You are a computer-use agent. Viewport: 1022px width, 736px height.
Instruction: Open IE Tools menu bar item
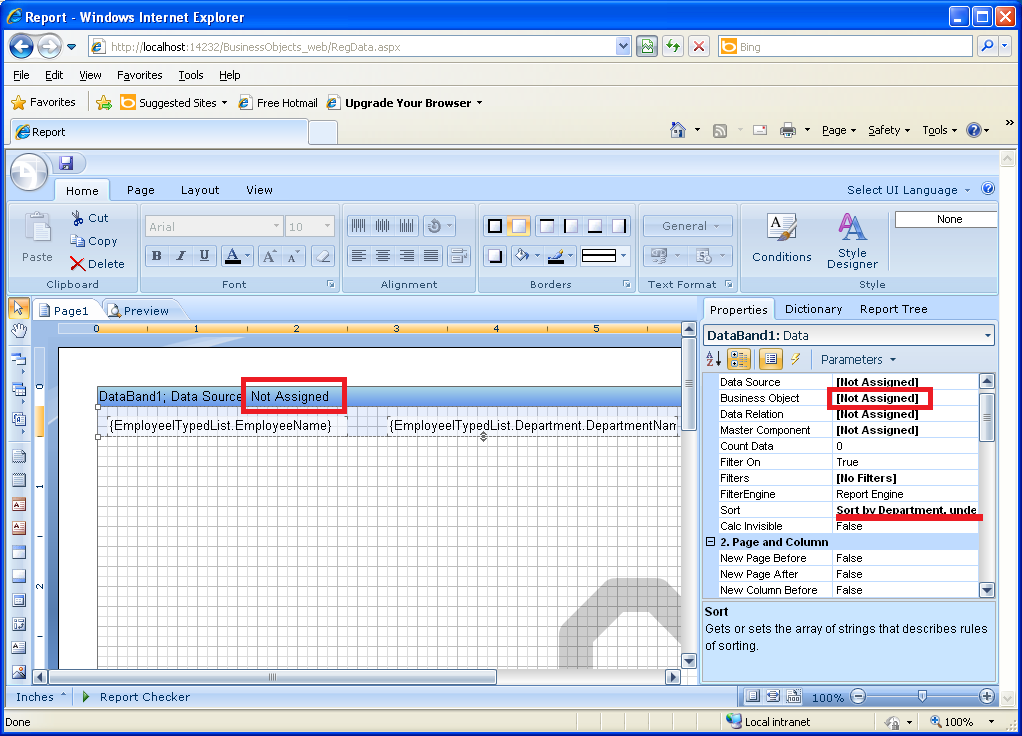click(191, 75)
